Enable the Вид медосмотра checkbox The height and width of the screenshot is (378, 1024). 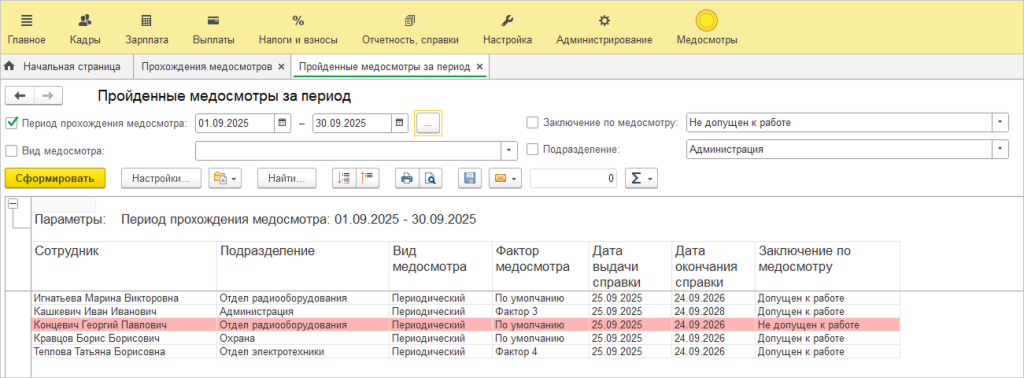(11, 150)
